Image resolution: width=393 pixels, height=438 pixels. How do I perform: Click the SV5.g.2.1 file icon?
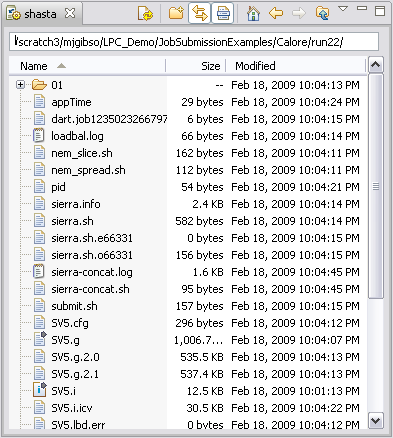[x=39, y=374]
